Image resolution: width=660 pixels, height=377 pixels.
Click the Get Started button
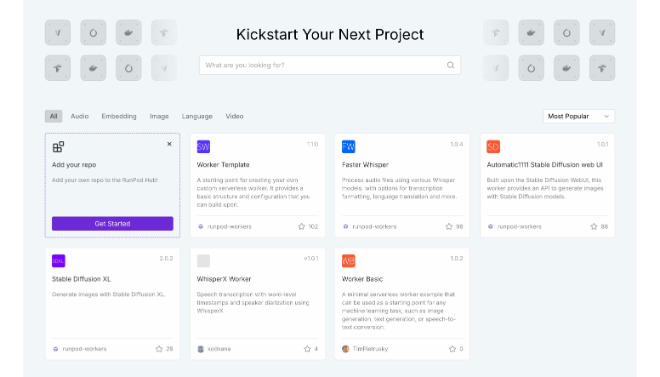click(112, 223)
